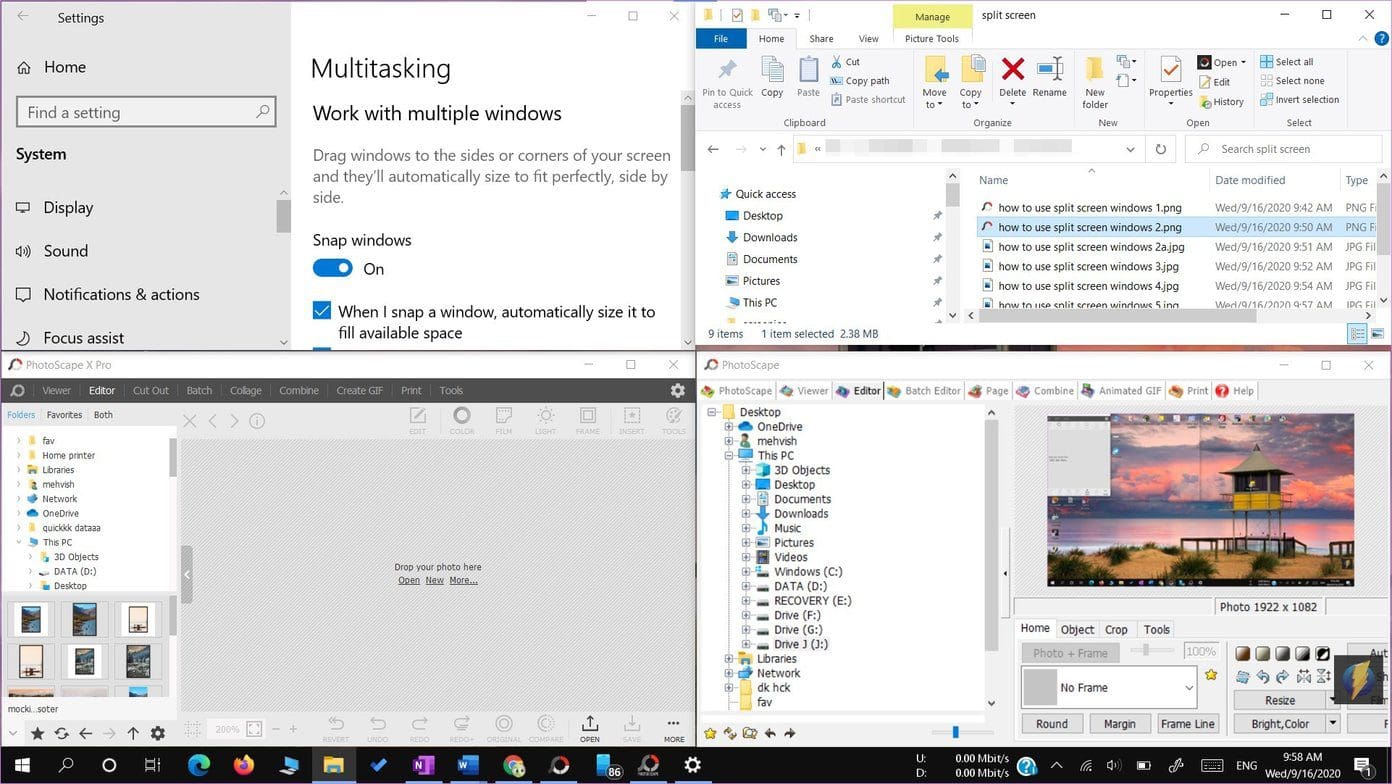Switch to the Share tab in File Explorer
The width and height of the screenshot is (1392, 784).
(x=821, y=39)
